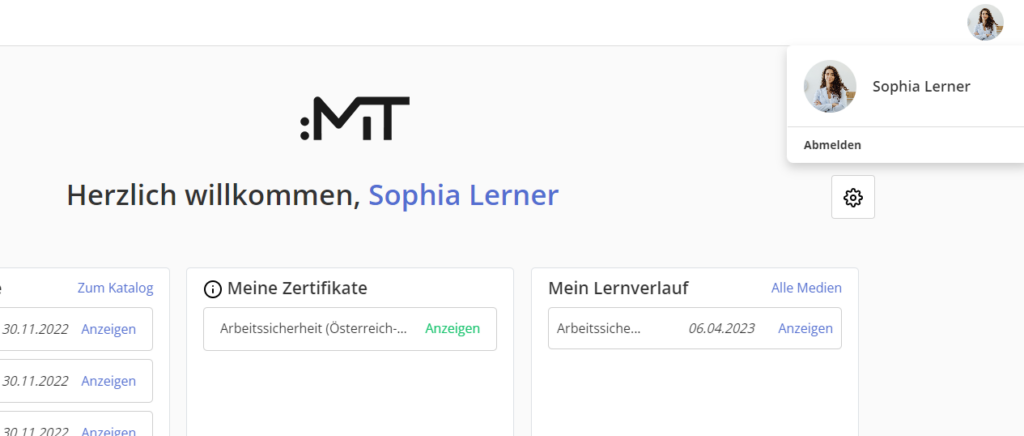Click Anzeigen in the second 30.11.2022 row
Viewport: 1024px width, 436px height.
(108, 381)
